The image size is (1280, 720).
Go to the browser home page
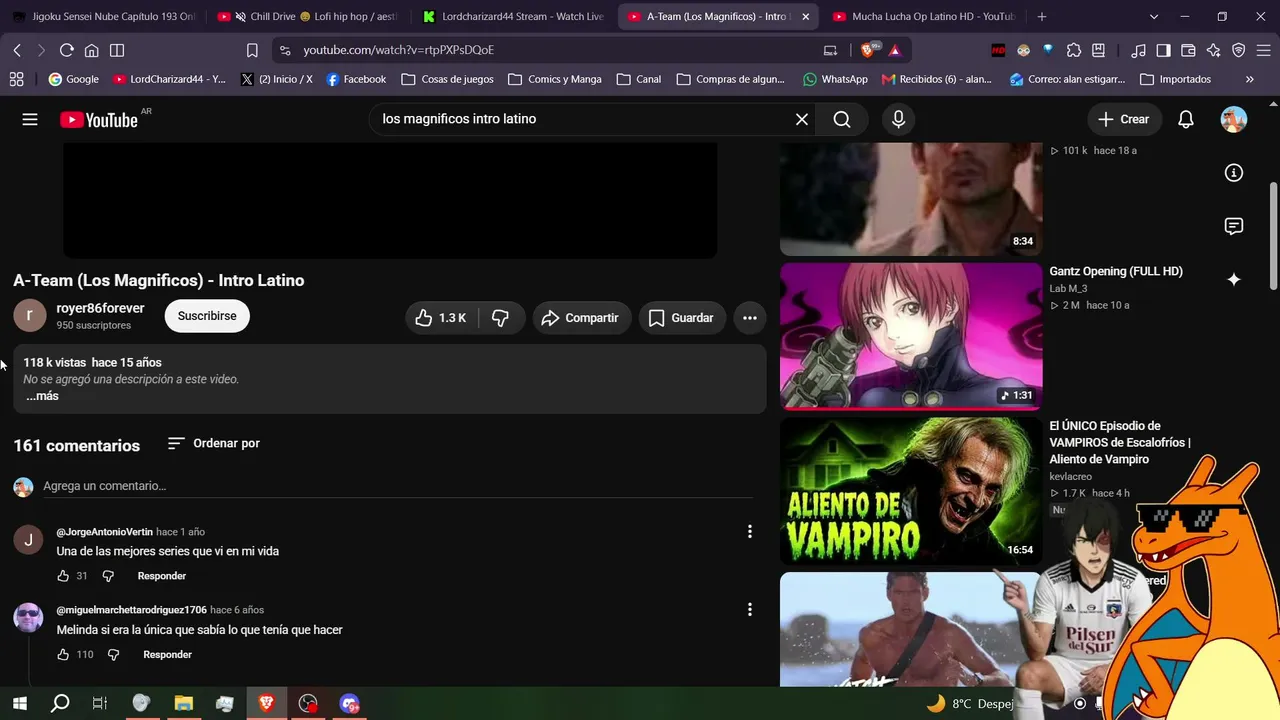coord(92,50)
